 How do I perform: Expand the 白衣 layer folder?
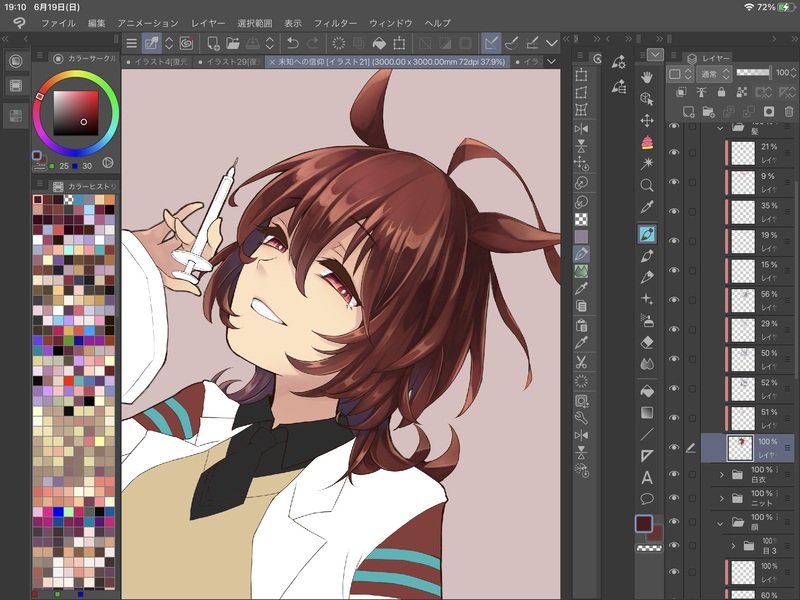point(721,474)
